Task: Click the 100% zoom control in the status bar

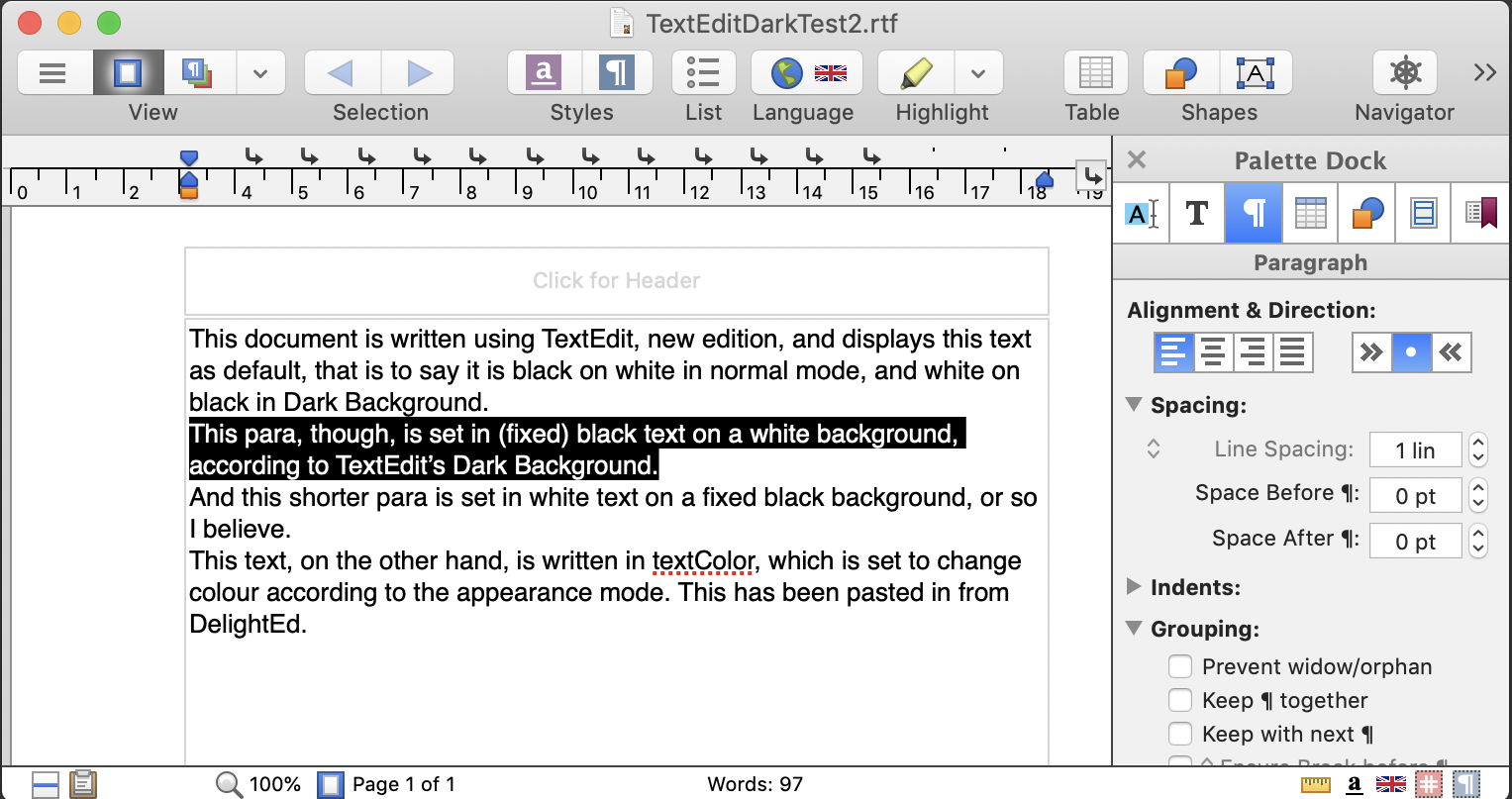Action: pyautogui.click(x=259, y=784)
